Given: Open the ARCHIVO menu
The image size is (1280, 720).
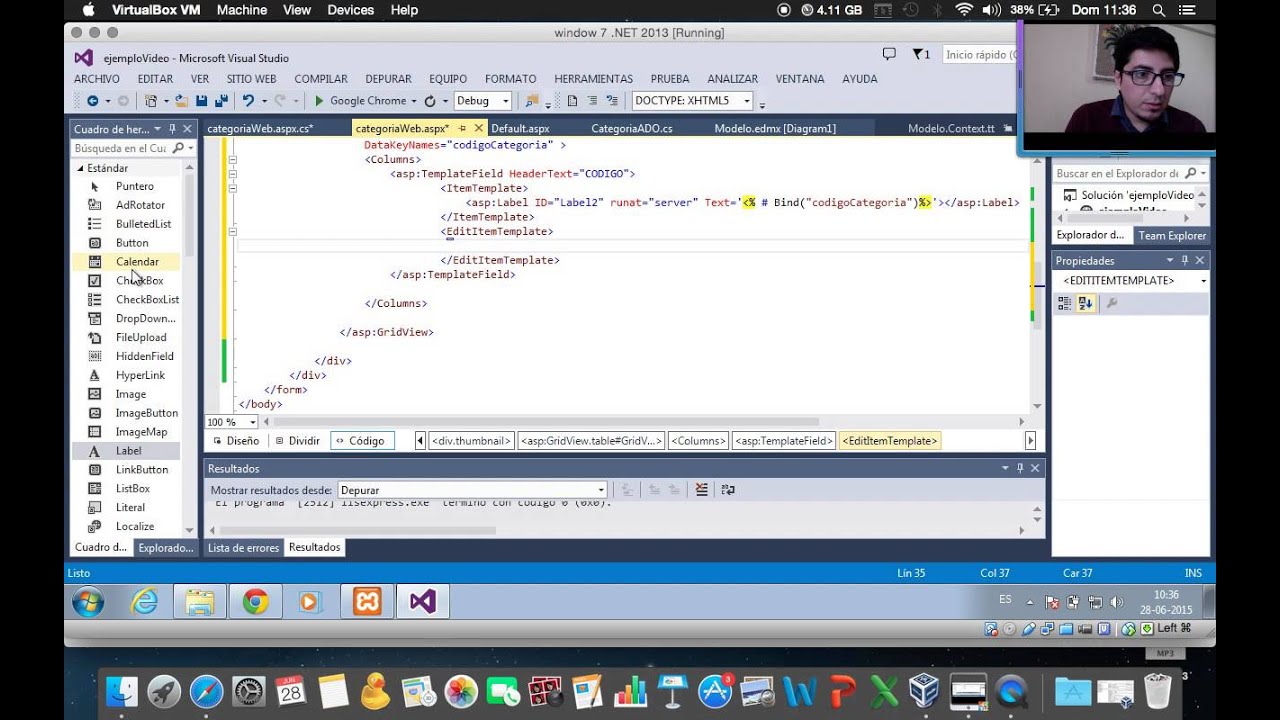Looking at the screenshot, I should (x=97, y=79).
